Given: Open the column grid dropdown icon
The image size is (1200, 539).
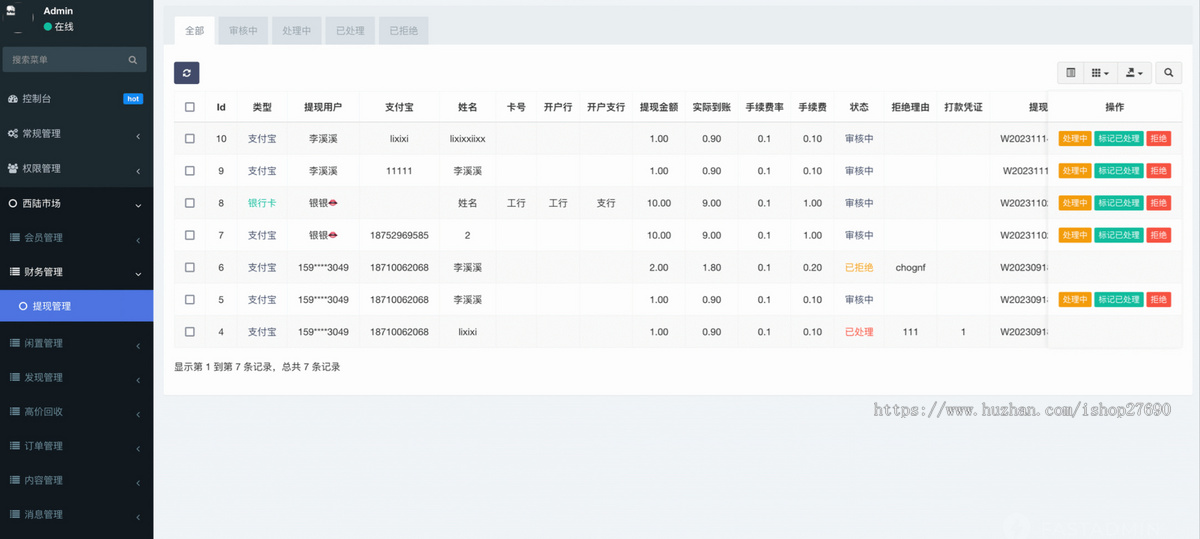Looking at the screenshot, I should click(x=1100, y=73).
